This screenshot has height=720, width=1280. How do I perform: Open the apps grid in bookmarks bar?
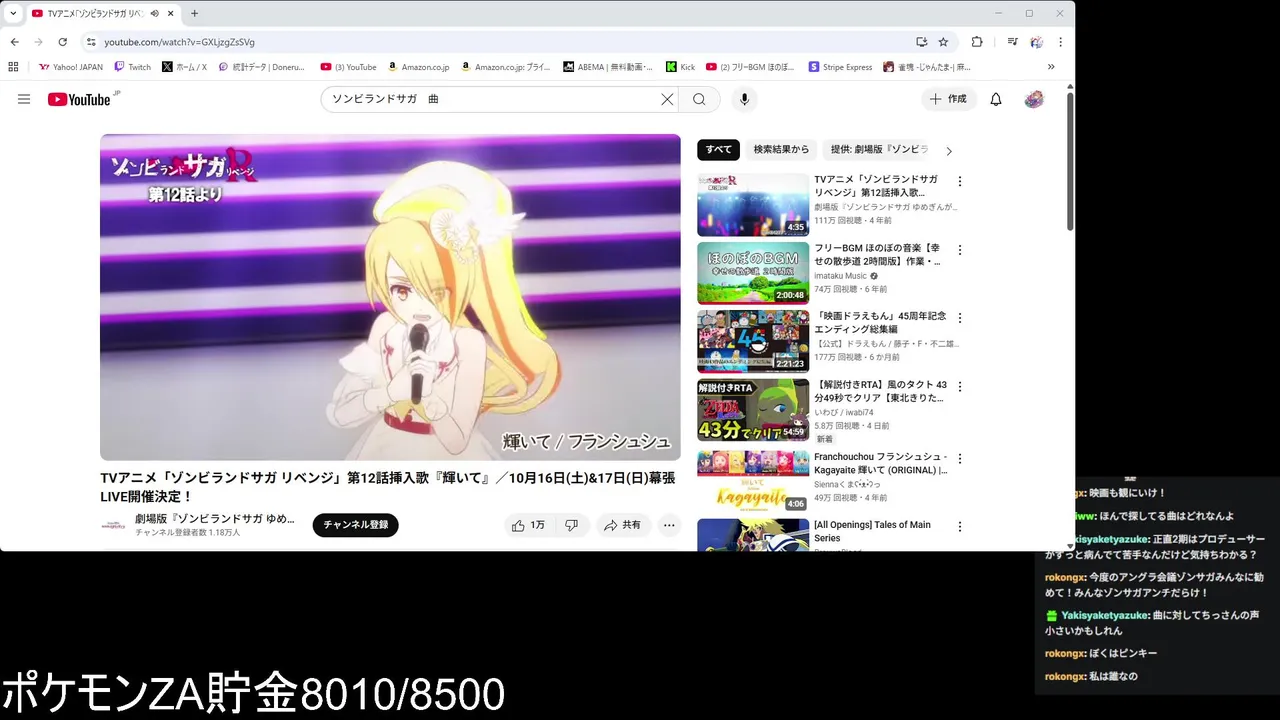tap(13, 67)
